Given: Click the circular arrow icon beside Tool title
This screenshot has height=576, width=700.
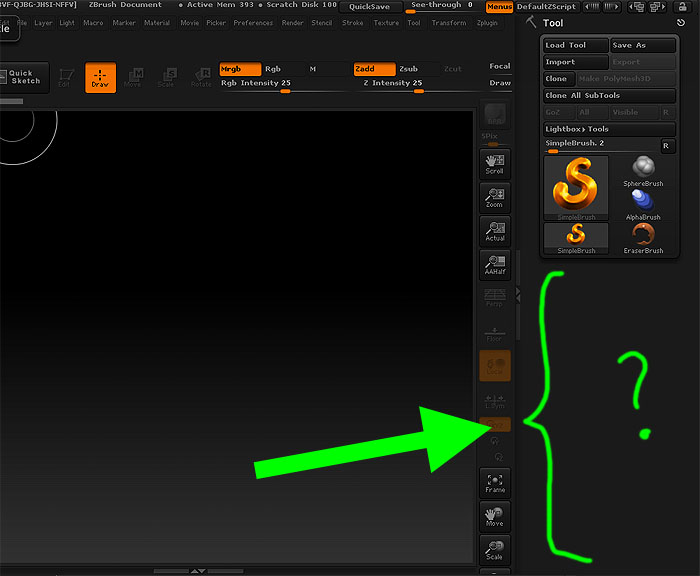Looking at the screenshot, I should point(680,22).
